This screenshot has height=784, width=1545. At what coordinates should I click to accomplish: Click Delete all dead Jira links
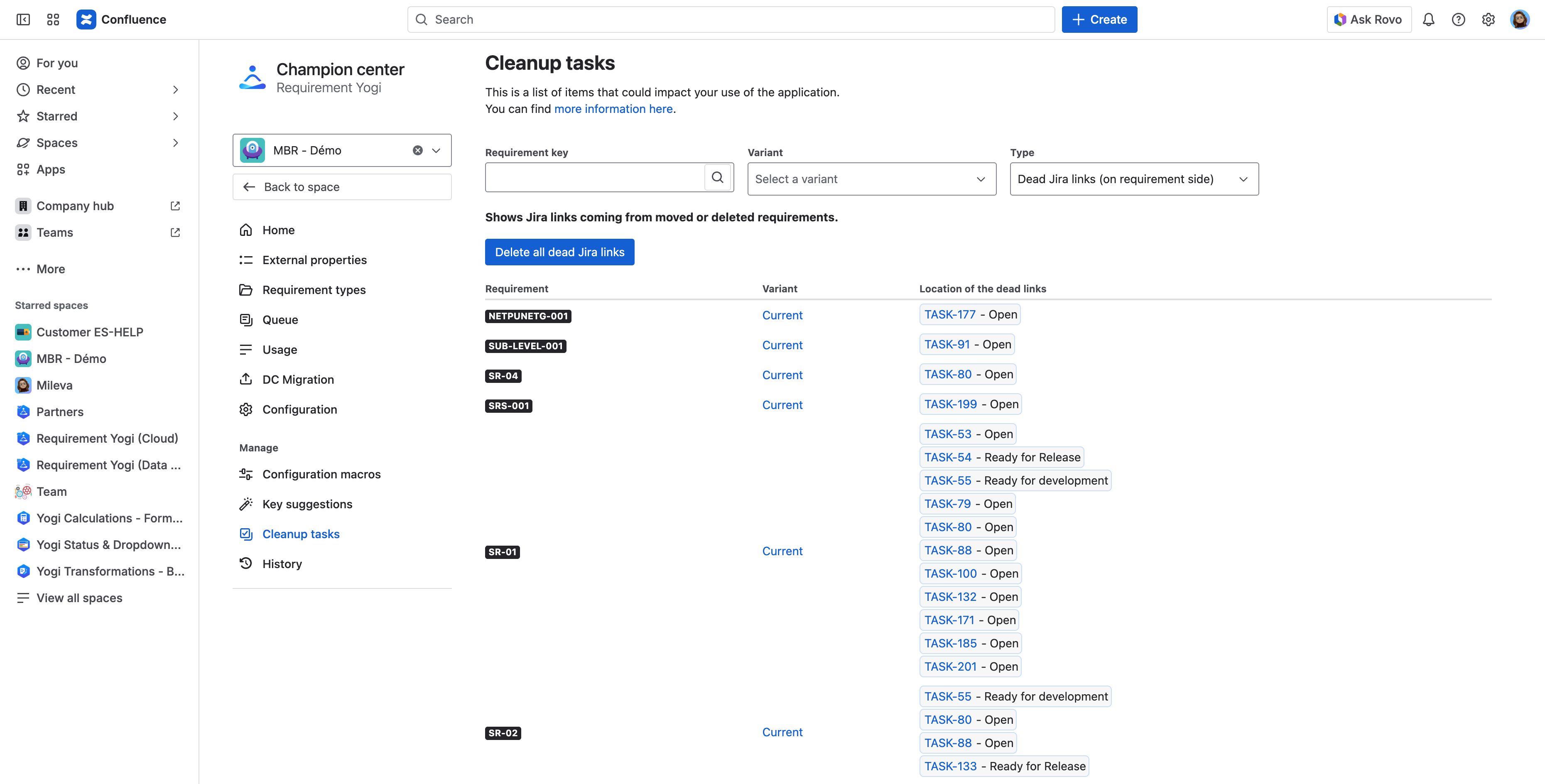[x=559, y=252]
